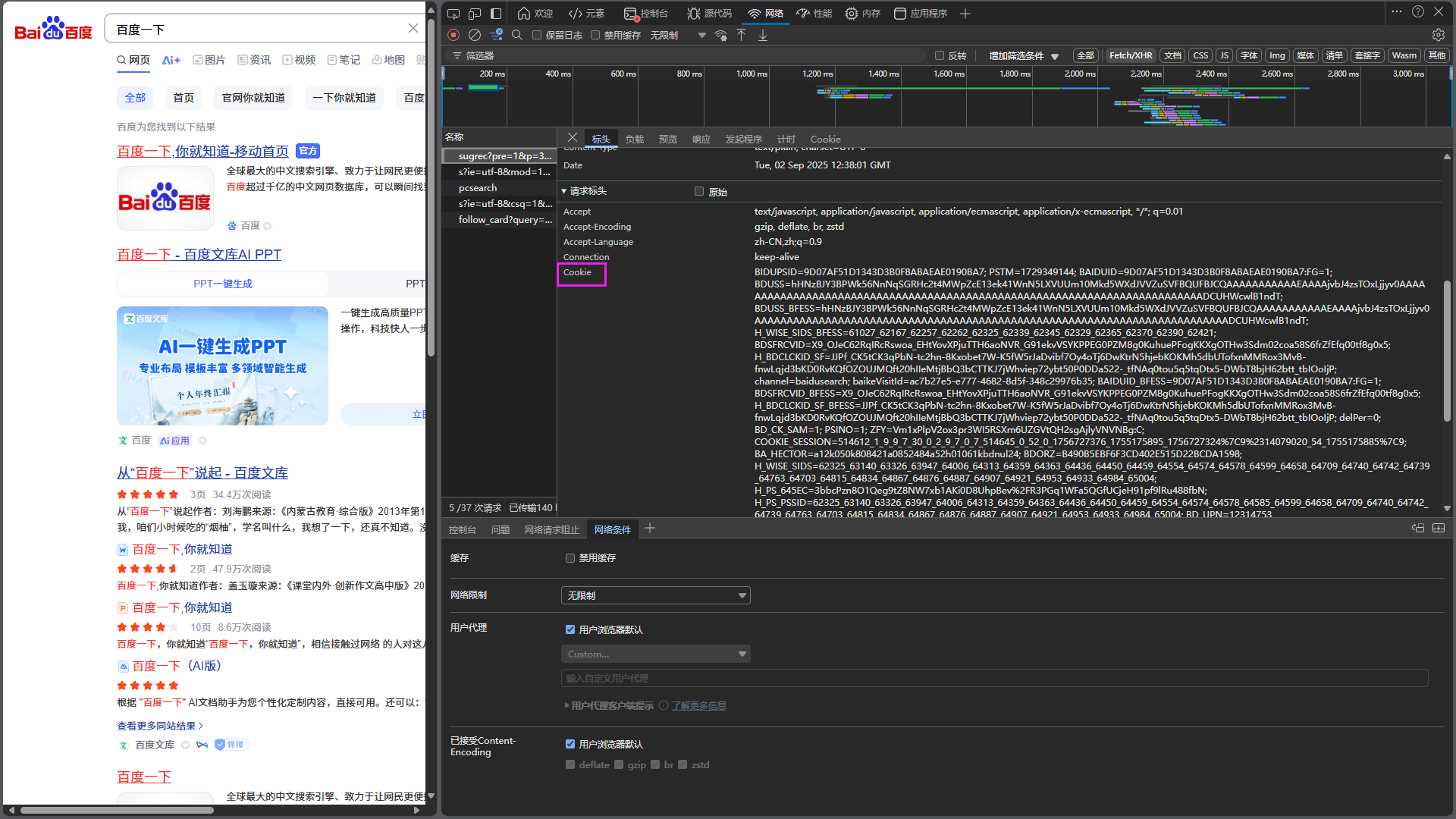
Task: Toggle the deflate encoding checkbox
Action: [x=570, y=764]
